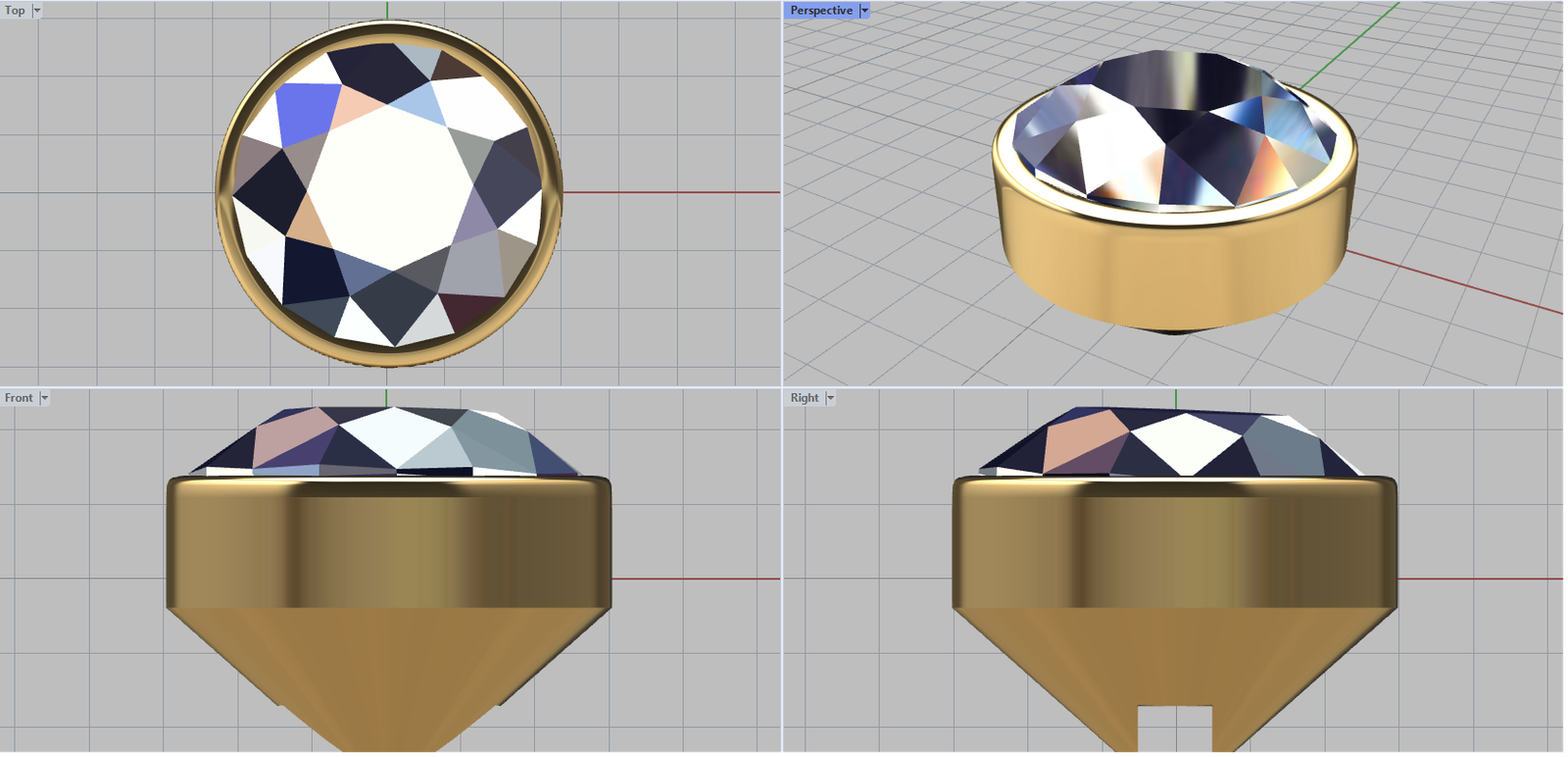1568x757 pixels.
Task: Open the Front viewport dropdown arrow
Action: coord(44,398)
